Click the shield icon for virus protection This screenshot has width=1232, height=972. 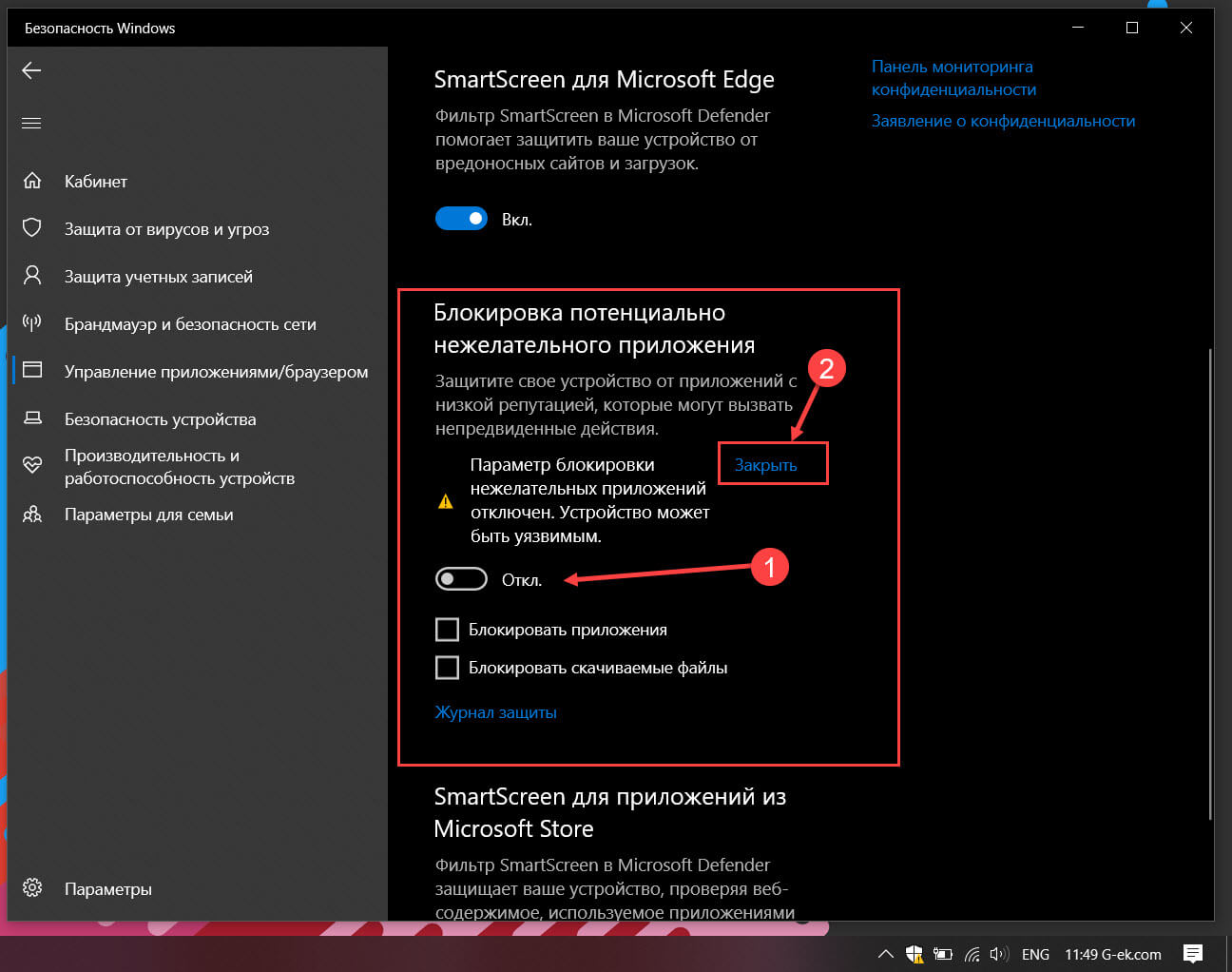tap(32, 228)
